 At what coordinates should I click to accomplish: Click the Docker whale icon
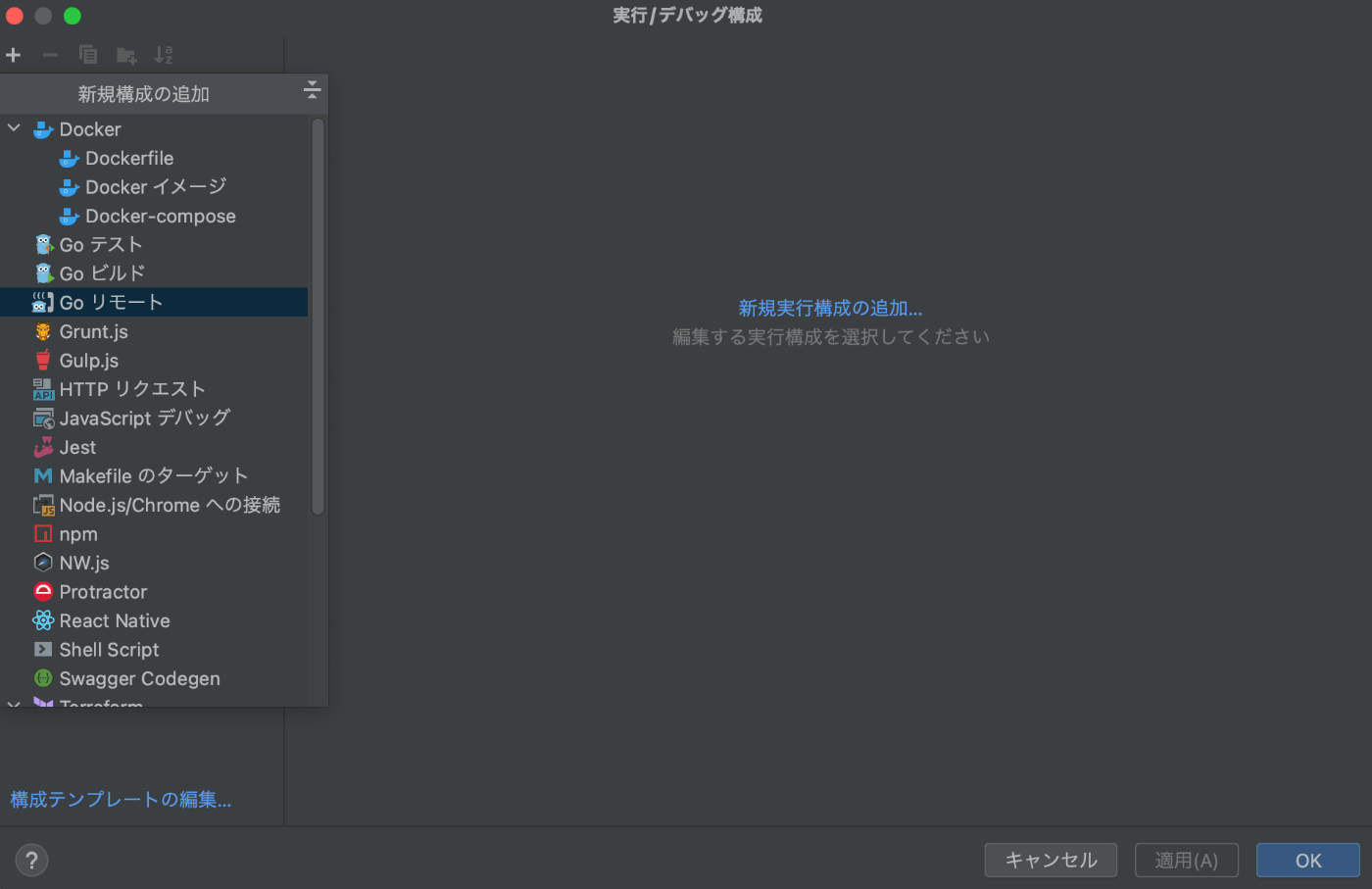tap(43, 129)
